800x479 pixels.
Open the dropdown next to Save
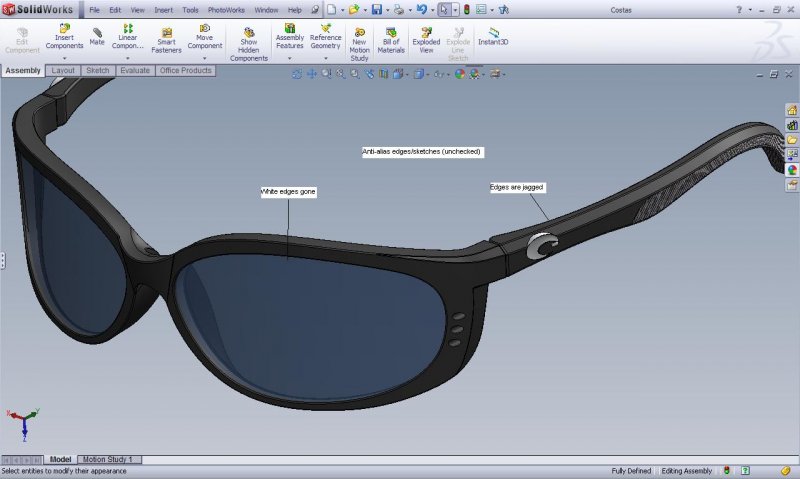point(387,10)
